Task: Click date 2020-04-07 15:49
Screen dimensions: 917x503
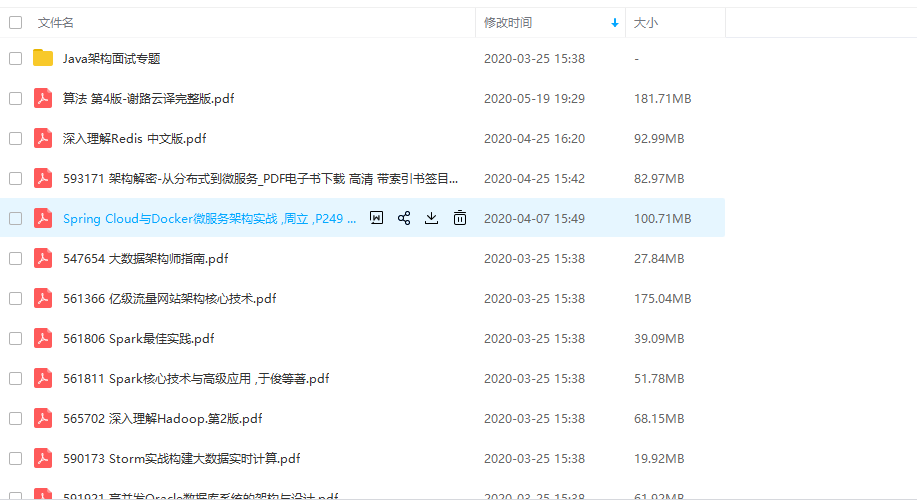Action: (535, 219)
